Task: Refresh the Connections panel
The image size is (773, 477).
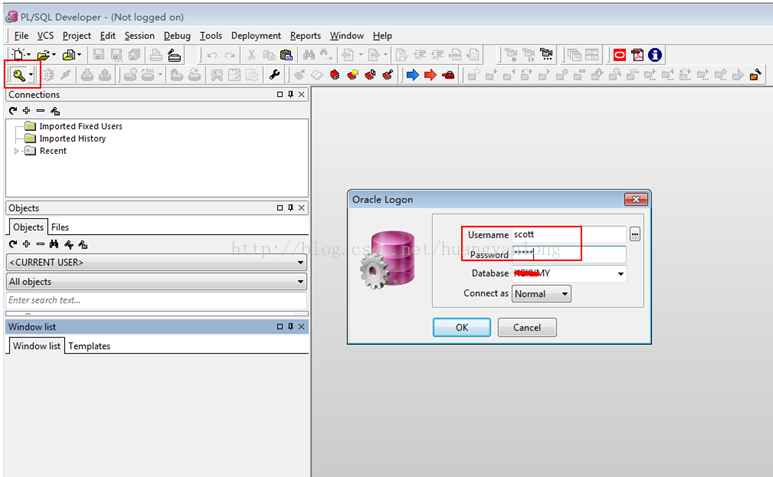Action: tap(13, 110)
